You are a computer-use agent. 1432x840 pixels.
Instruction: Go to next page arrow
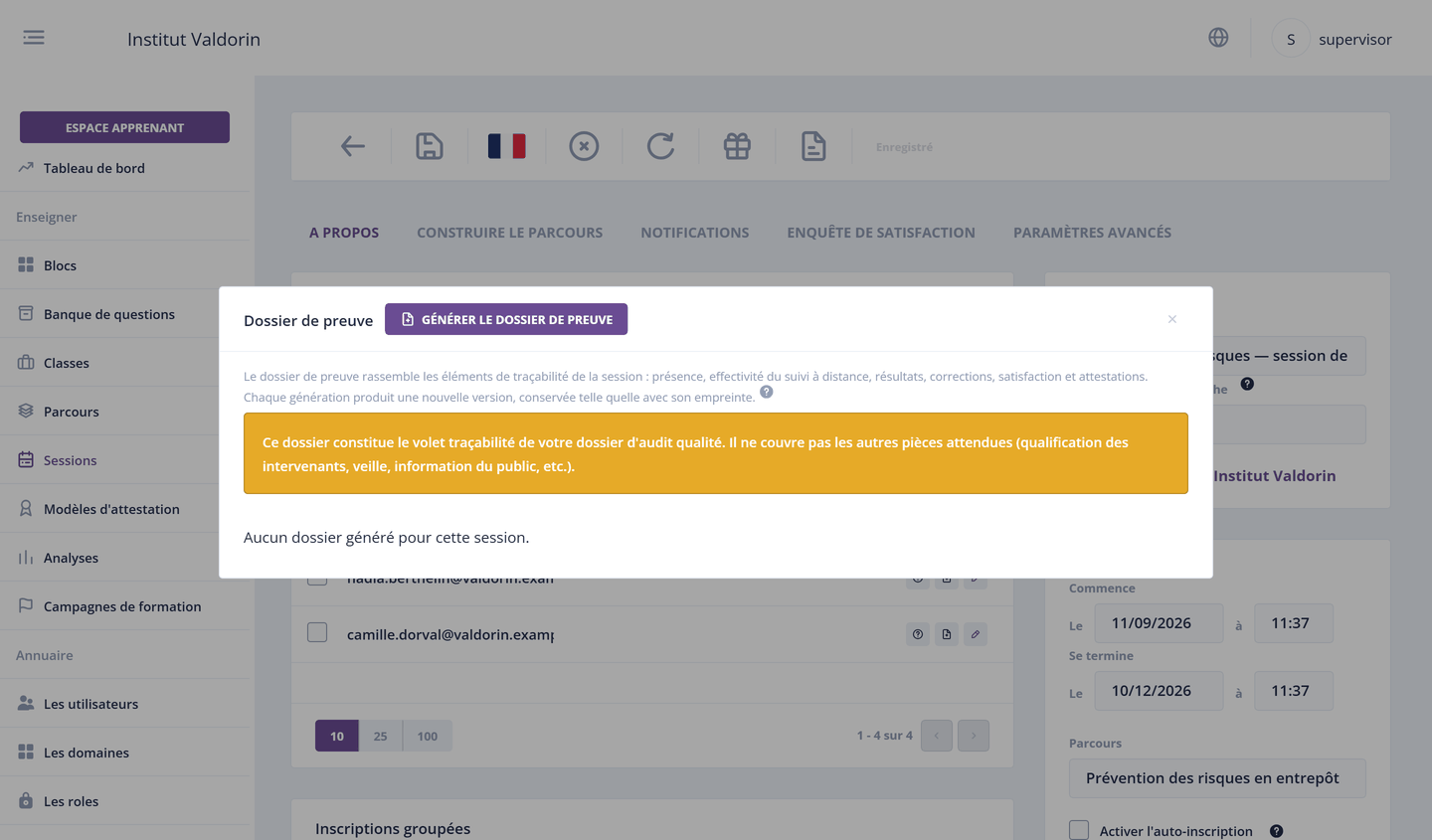coord(974,736)
